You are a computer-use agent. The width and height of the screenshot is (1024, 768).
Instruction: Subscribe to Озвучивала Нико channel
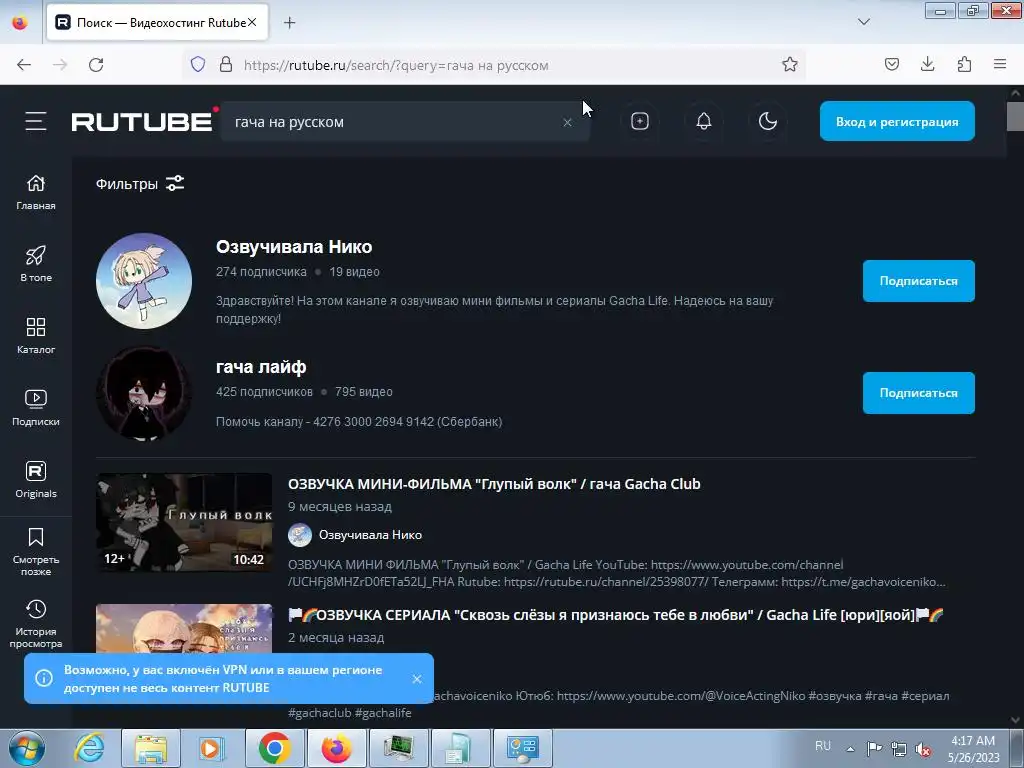[918, 281]
